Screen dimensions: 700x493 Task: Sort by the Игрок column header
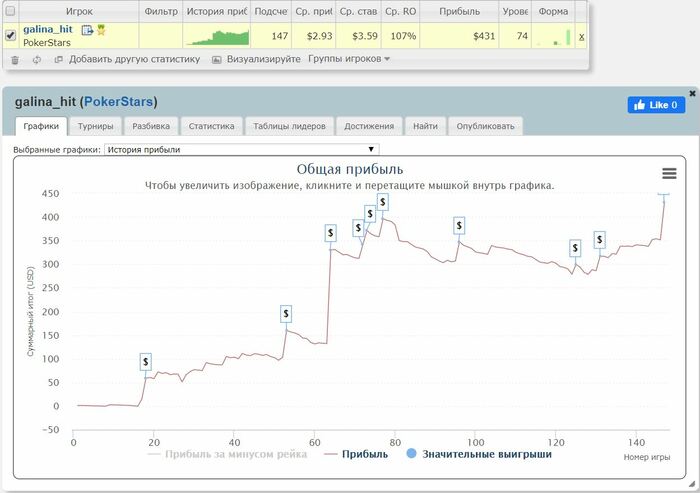[x=79, y=11]
